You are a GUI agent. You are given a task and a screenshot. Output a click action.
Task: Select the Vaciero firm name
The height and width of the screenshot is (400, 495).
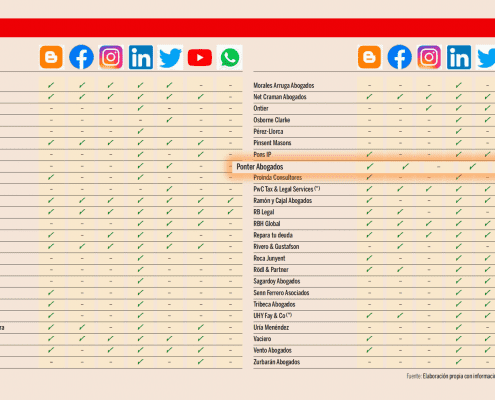click(262, 339)
